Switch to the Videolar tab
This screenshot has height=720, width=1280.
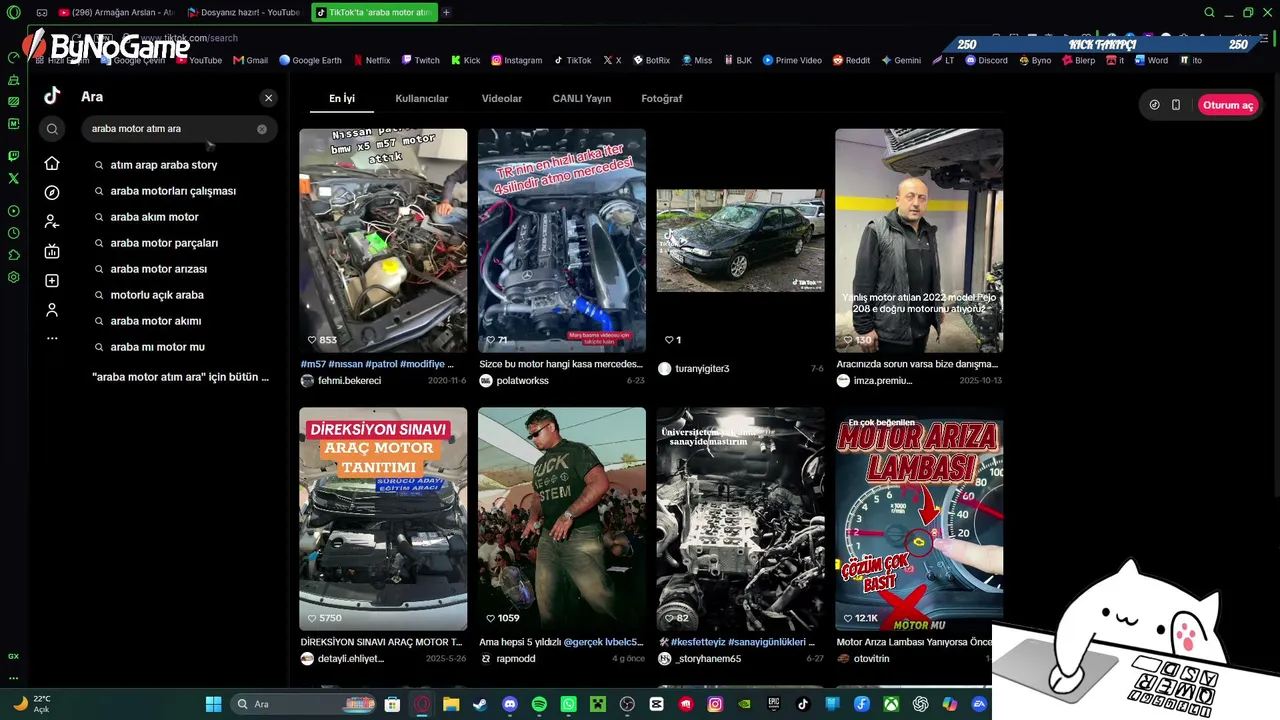pyautogui.click(x=502, y=99)
